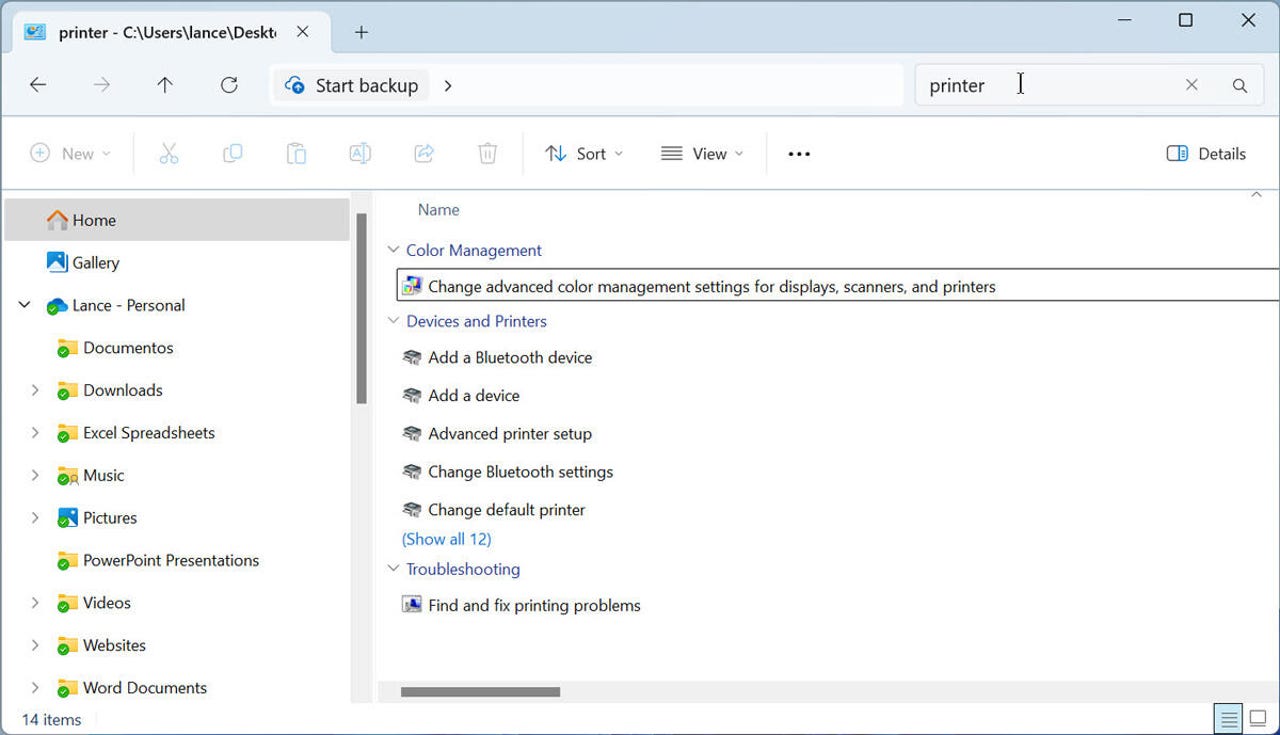Expand the breadcrumb chevron after Start backup

(448, 85)
